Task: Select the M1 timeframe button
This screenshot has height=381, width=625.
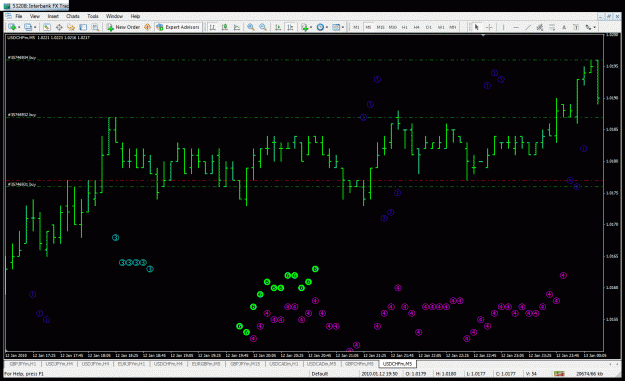Action: pyautogui.click(x=356, y=27)
